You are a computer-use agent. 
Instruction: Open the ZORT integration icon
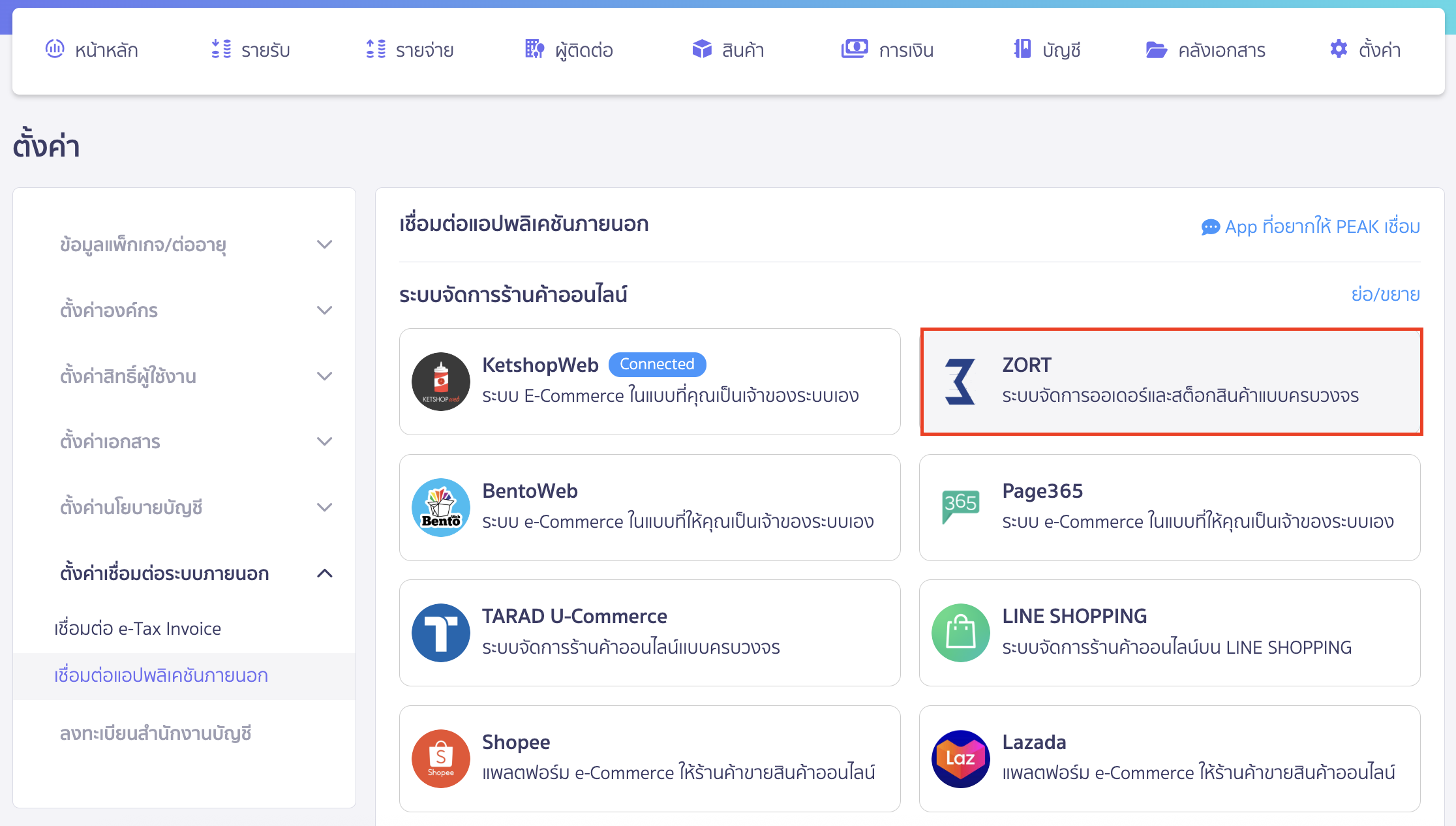(x=958, y=382)
